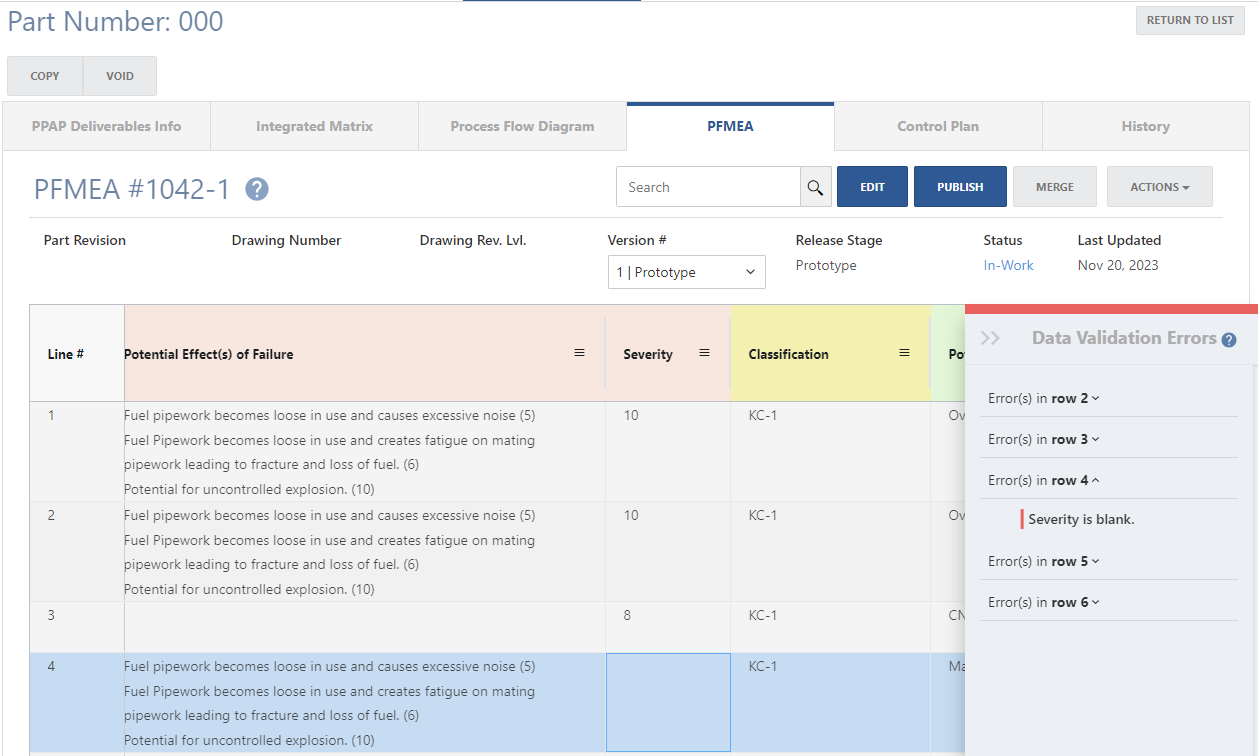Switch to the Control Plan tab
This screenshot has height=756, width=1258.
coord(937,126)
